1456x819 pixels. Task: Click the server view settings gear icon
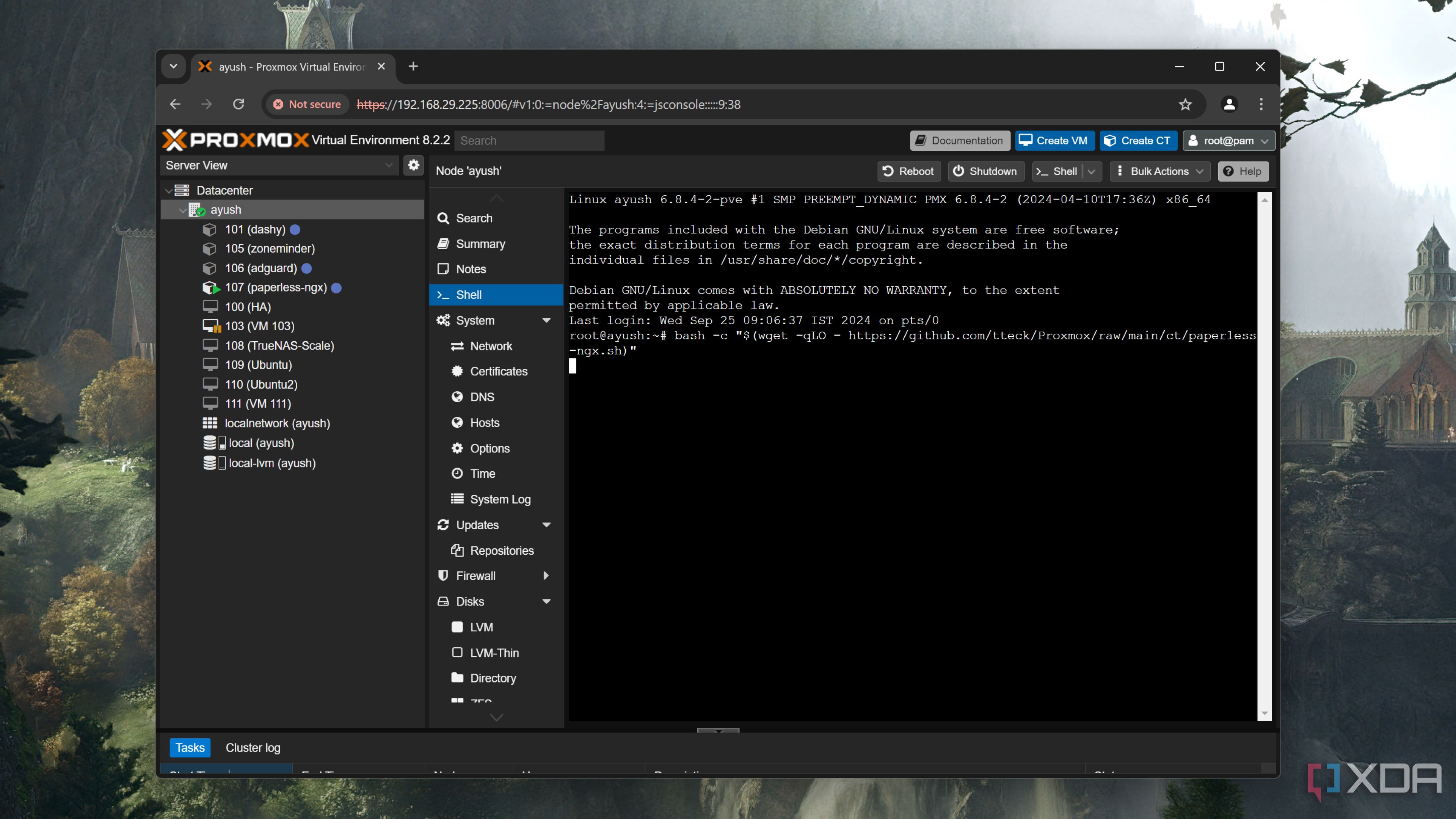(414, 165)
